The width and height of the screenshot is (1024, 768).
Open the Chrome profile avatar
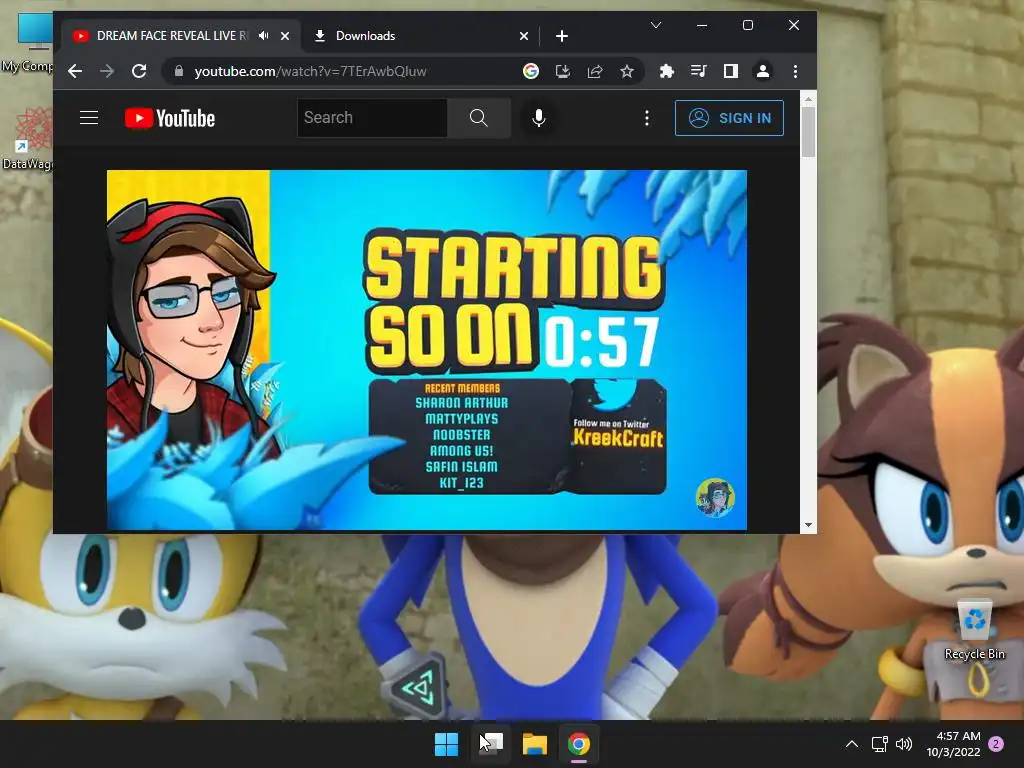[763, 71]
